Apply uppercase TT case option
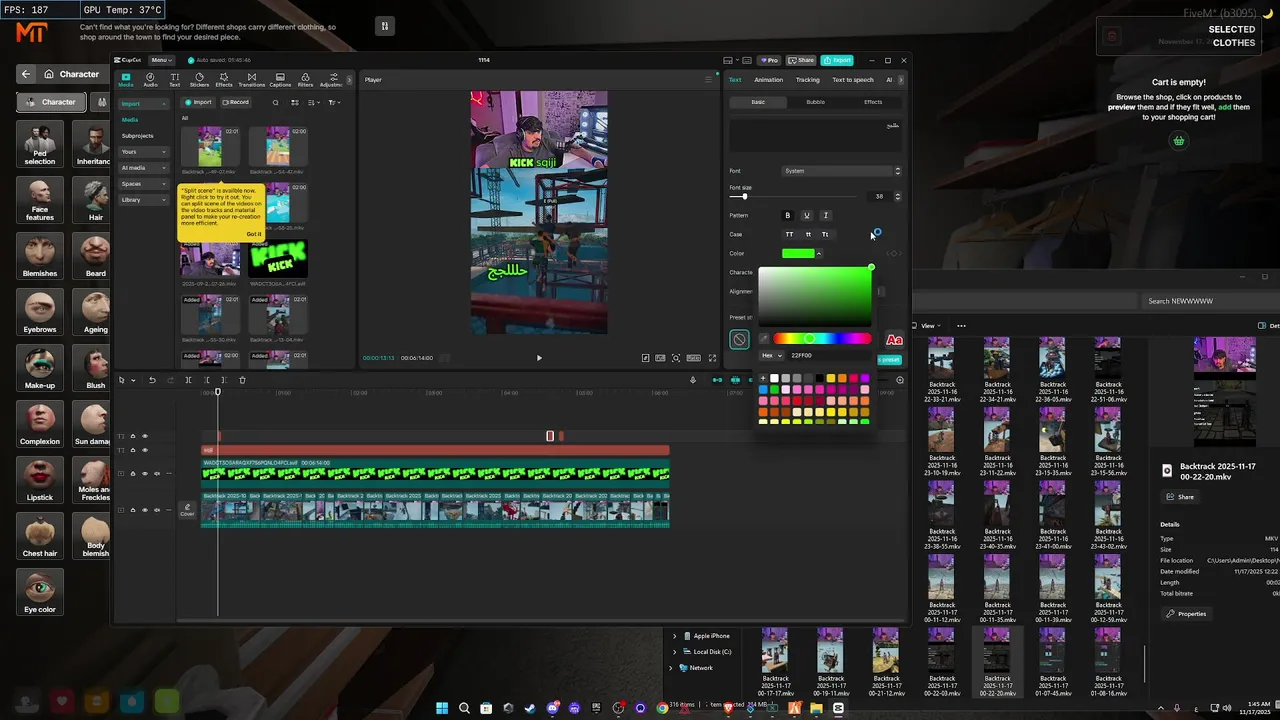1280x720 pixels. (789, 234)
